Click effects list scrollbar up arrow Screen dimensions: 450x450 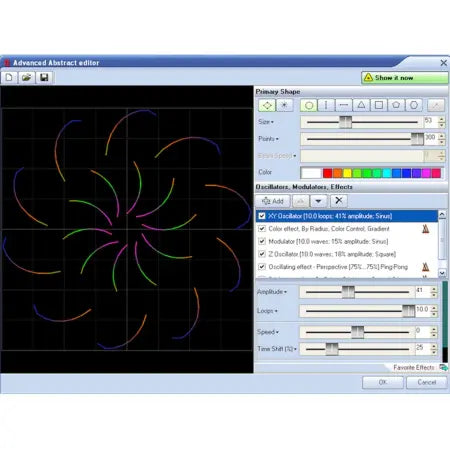[442, 214]
